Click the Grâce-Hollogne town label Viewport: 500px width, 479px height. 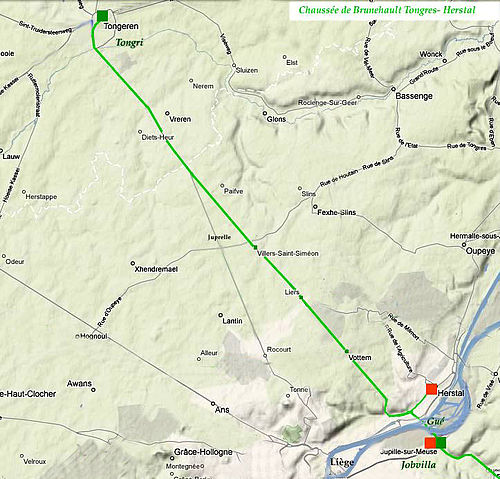tap(203, 452)
